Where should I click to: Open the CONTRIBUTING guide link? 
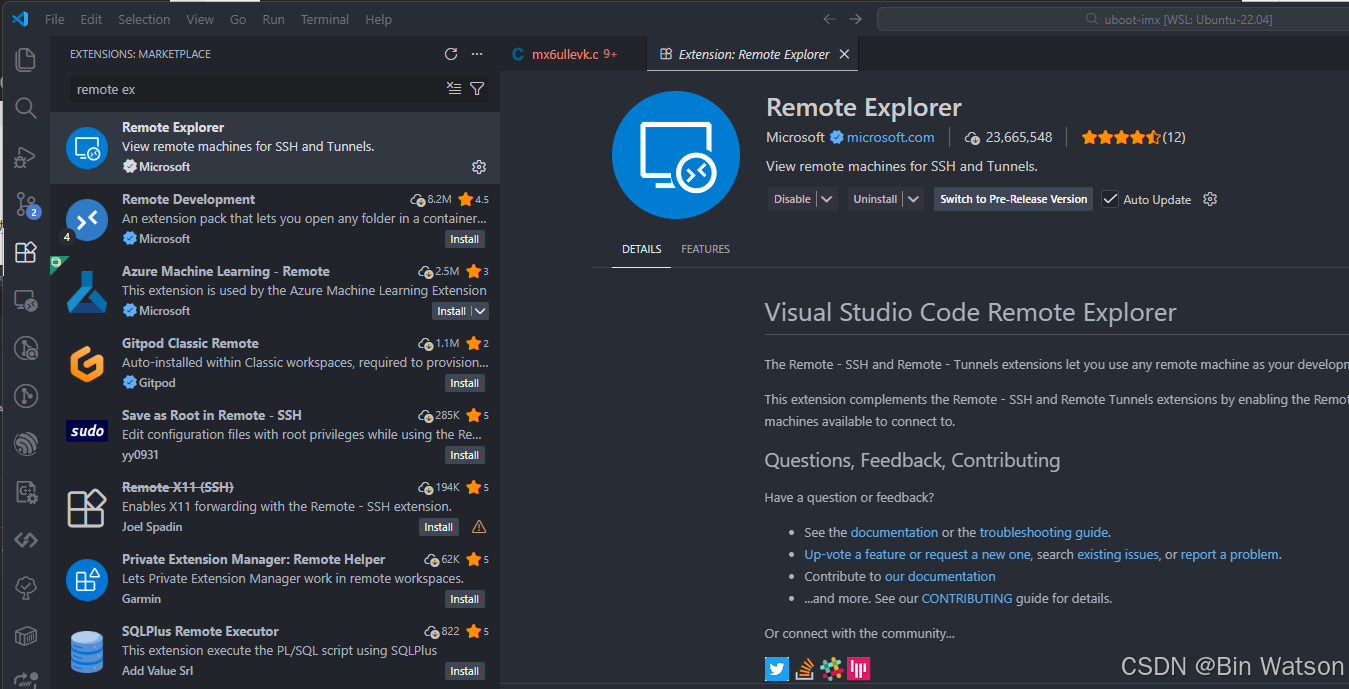click(x=967, y=598)
